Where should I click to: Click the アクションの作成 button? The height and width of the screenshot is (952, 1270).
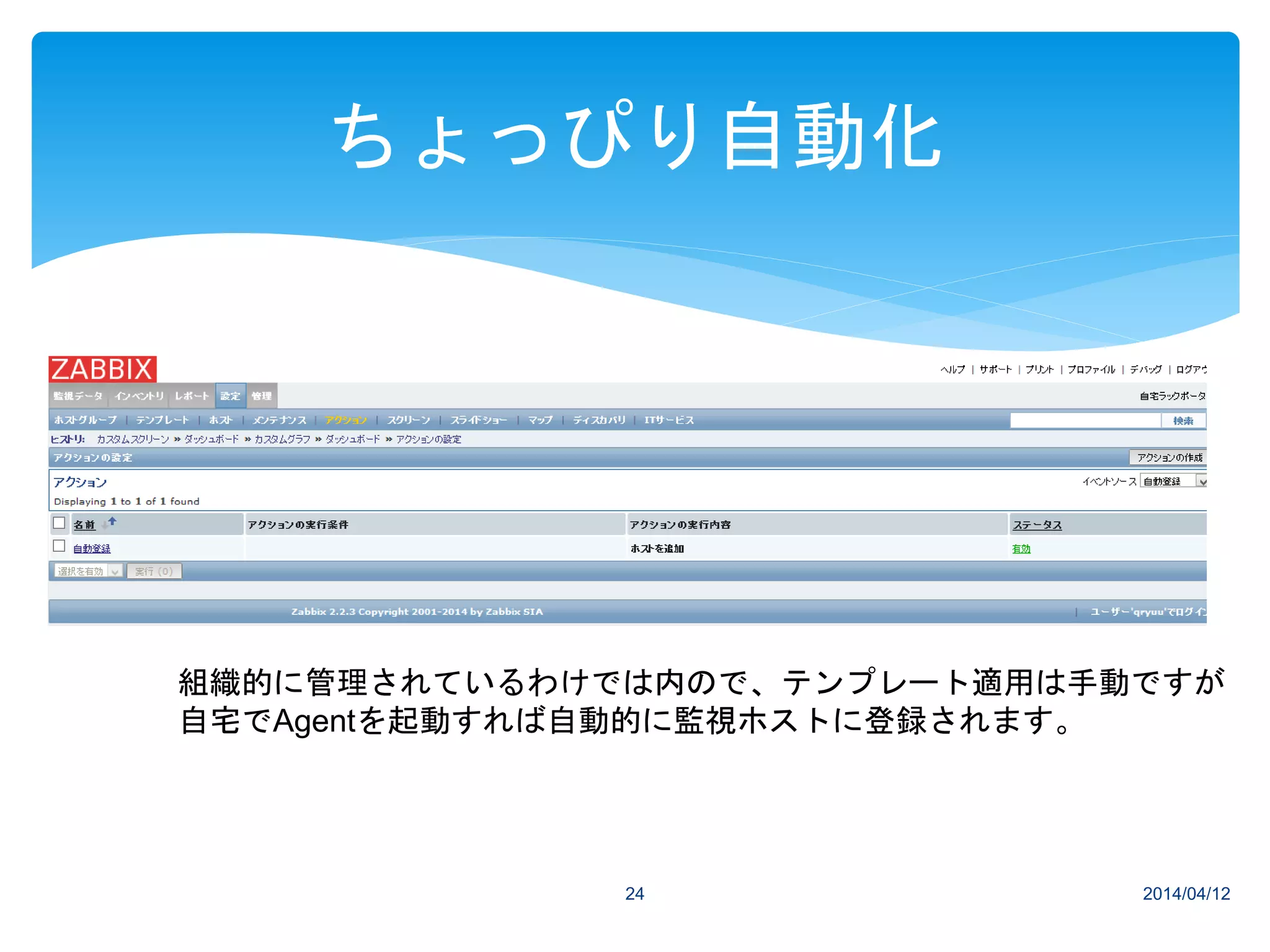click(1168, 457)
